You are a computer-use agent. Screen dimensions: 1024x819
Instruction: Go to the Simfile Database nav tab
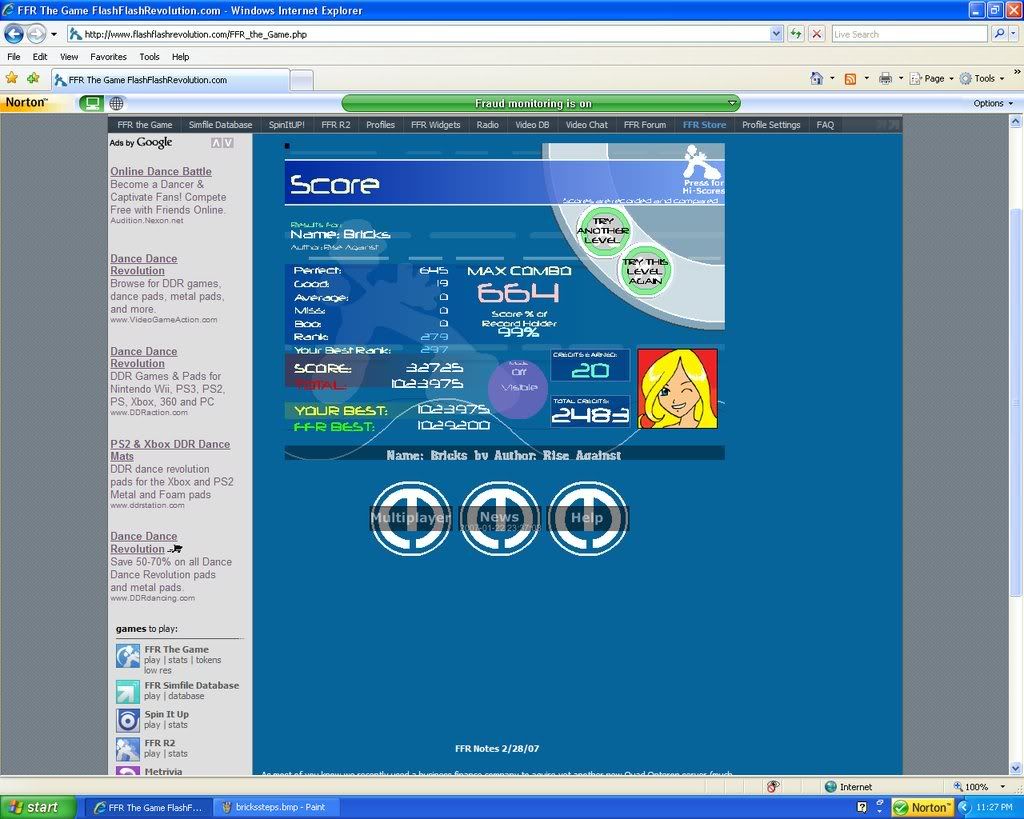(220, 125)
